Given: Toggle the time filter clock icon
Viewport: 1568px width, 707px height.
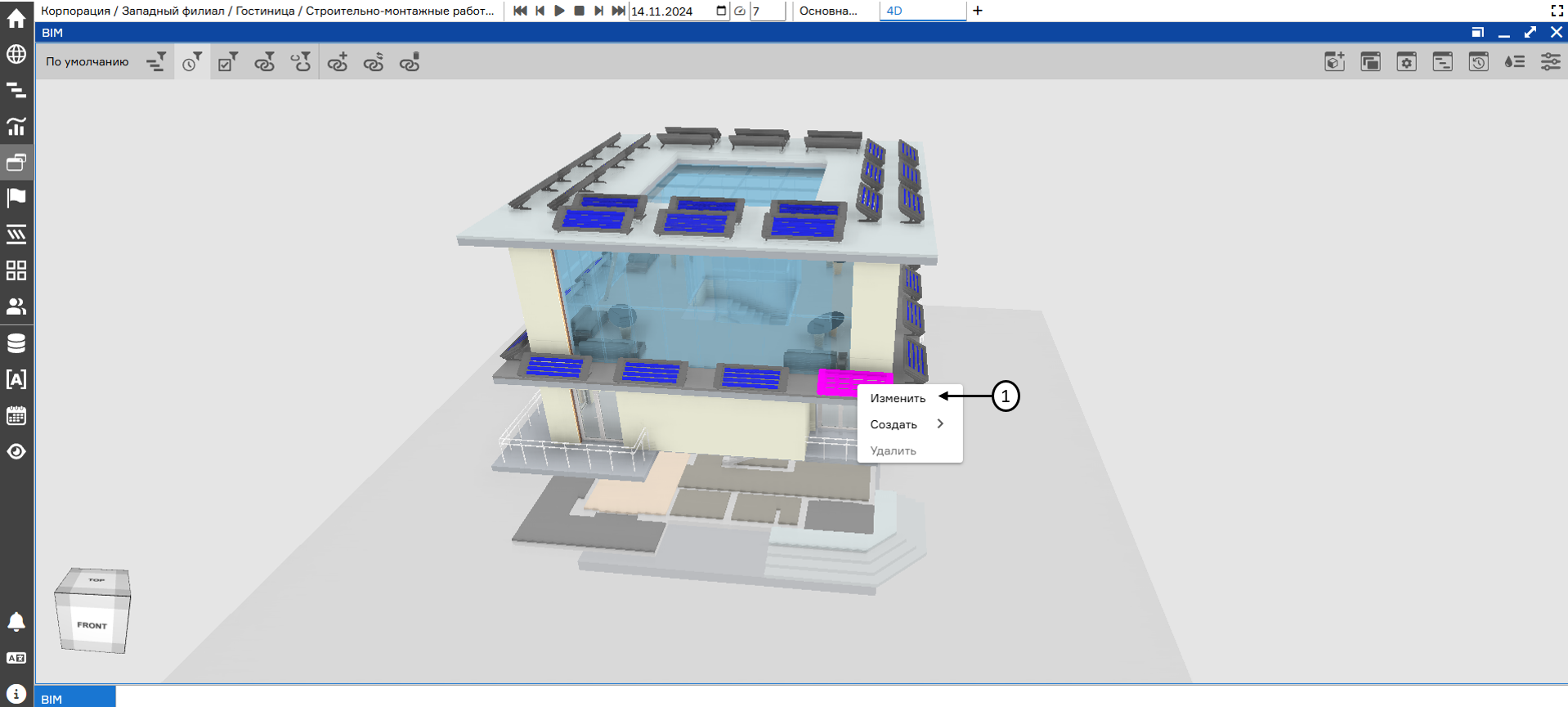Looking at the screenshot, I should point(192,62).
